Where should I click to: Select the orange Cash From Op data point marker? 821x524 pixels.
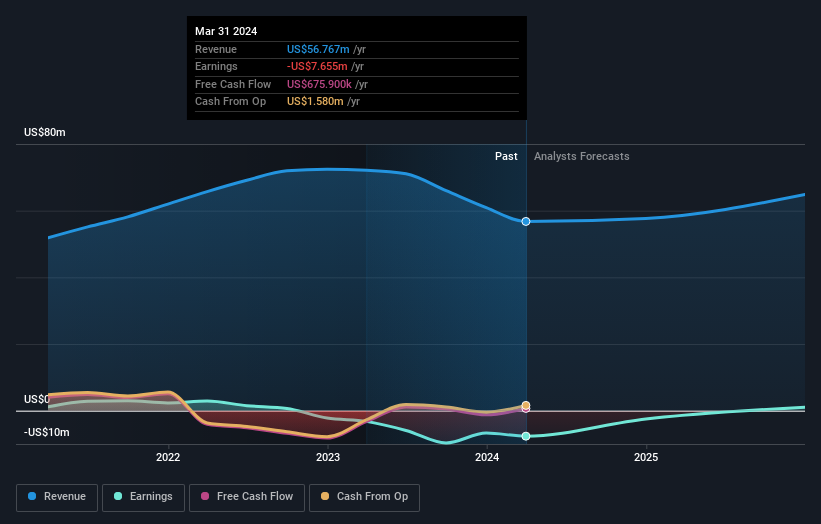pyautogui.click(x=526, y=405)
